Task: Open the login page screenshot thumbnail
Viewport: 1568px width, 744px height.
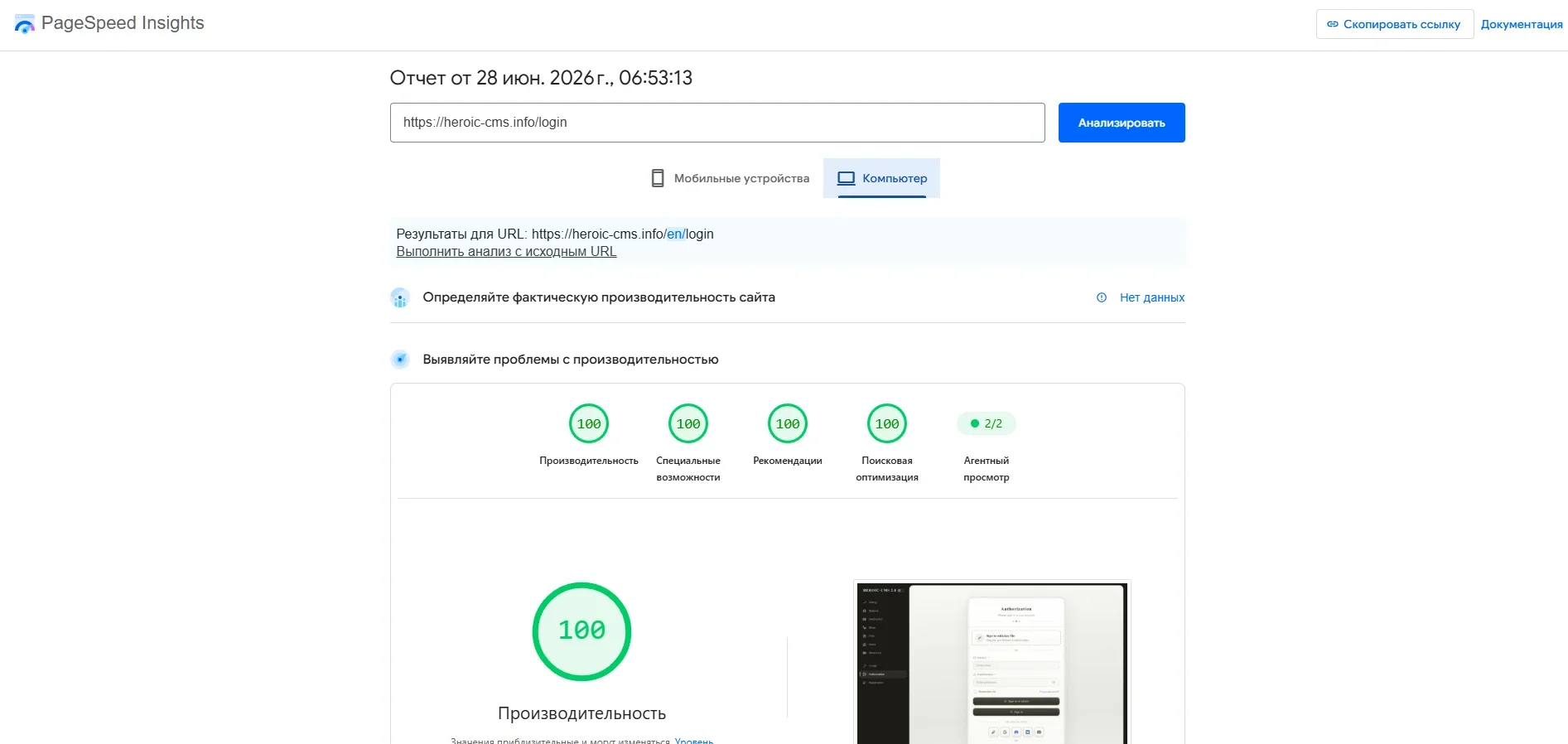Action: pyautogui.click(x=992, y=663)
